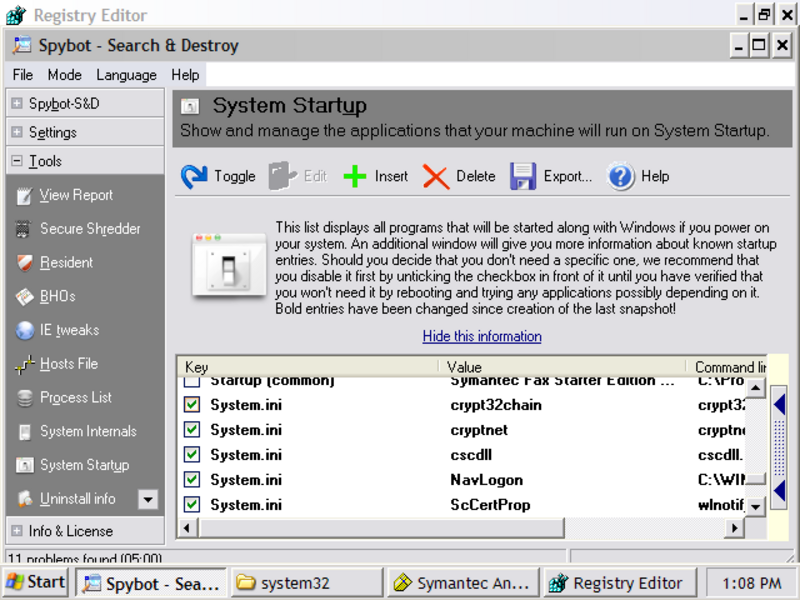800x600 pixels.
Task: Click the horizontal scrollbar left arrow
Action: pyautogui.click(x=187, y=528)
